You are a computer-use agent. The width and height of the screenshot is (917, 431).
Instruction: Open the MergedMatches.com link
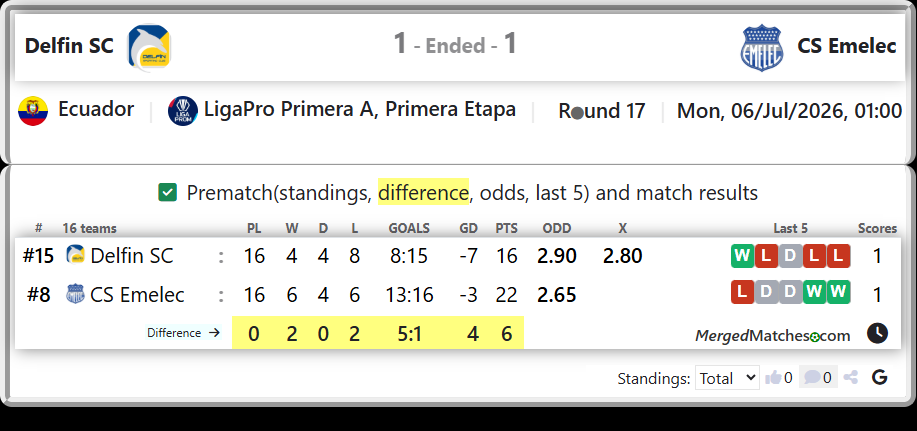(x=772, y=336)
